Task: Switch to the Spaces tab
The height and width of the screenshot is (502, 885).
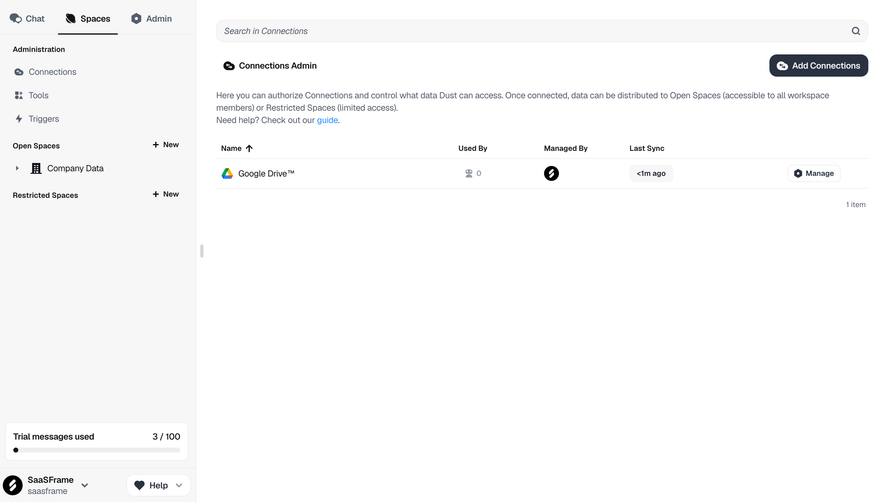Action: [88, 19]
